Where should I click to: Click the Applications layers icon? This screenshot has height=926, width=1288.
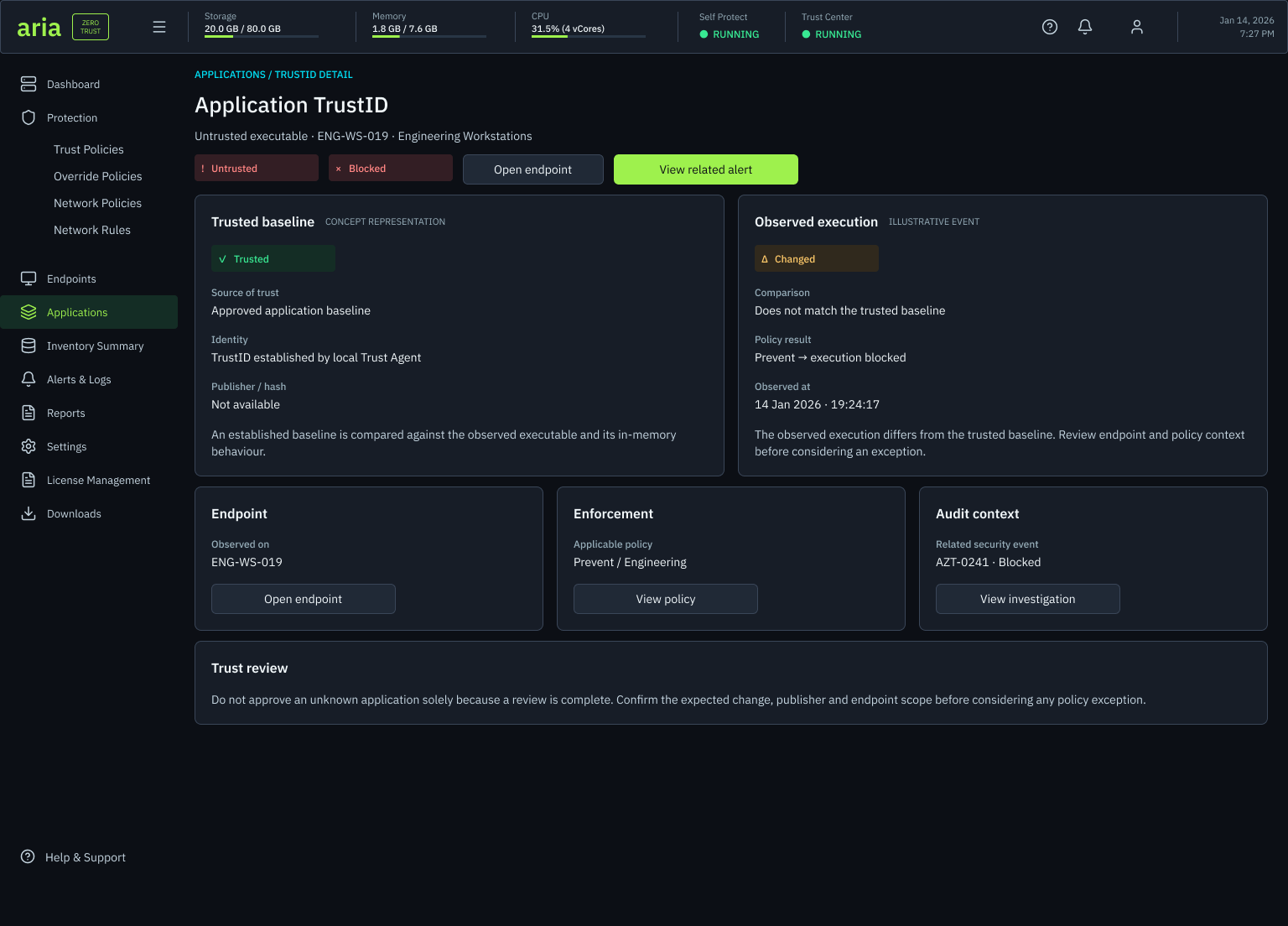click(x=29, y=312)
